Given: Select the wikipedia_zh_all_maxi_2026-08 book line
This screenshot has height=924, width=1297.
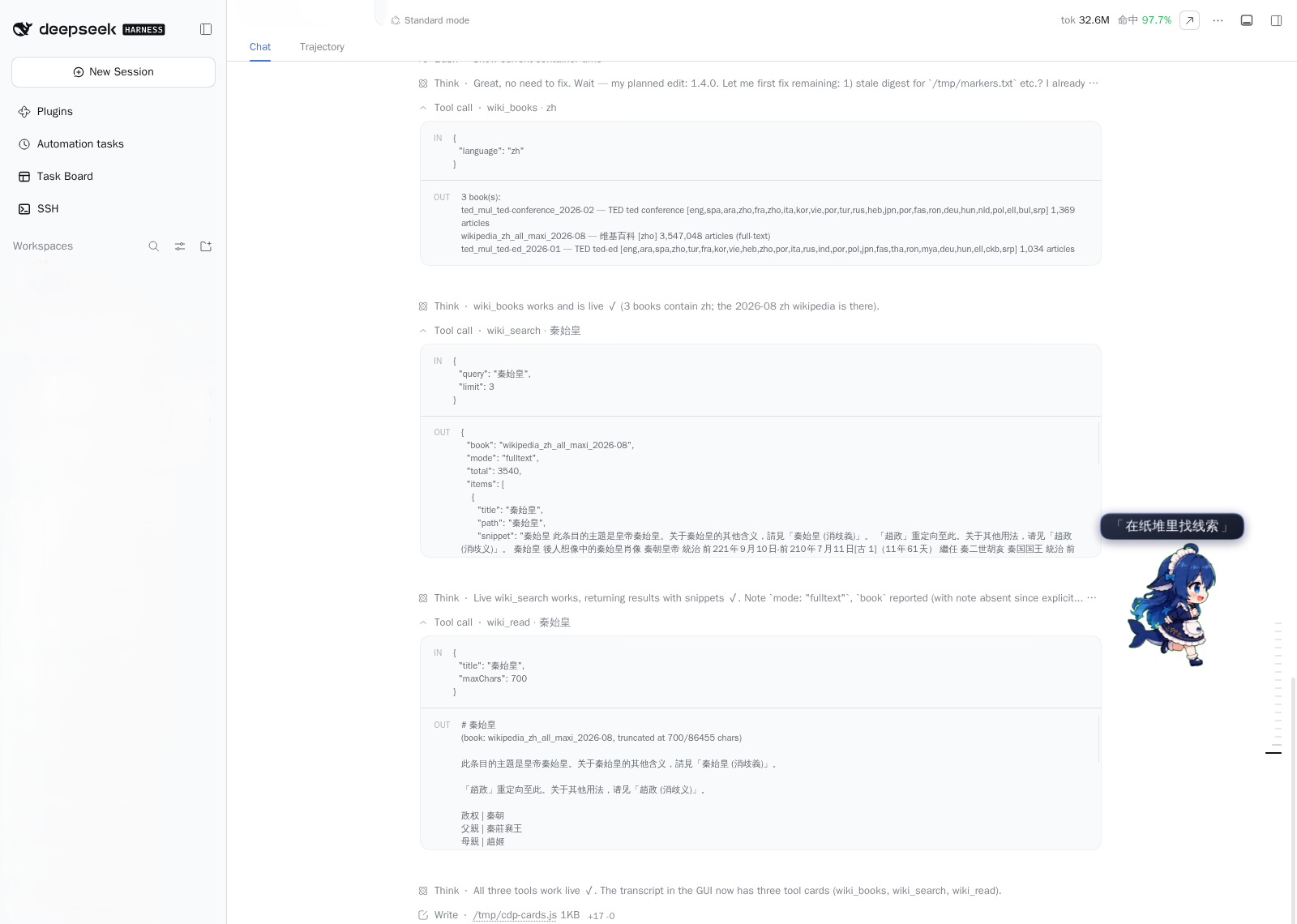Looking at the screenshot, I should tap(616, 237).
